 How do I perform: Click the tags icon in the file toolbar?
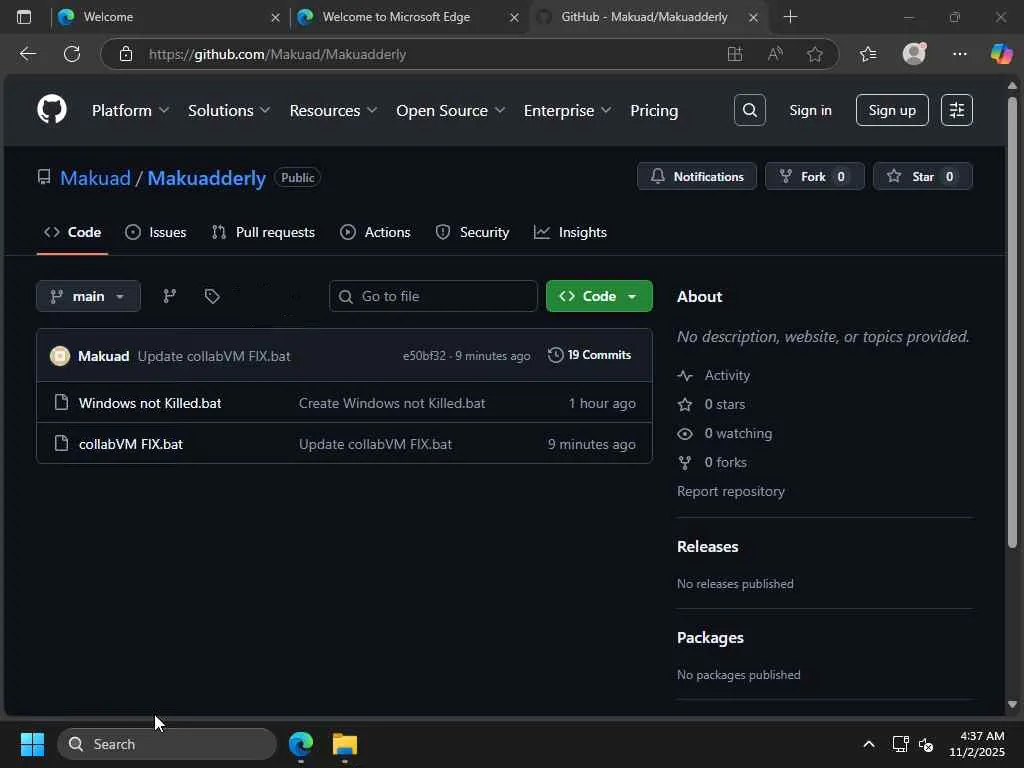tap(212, 296)
